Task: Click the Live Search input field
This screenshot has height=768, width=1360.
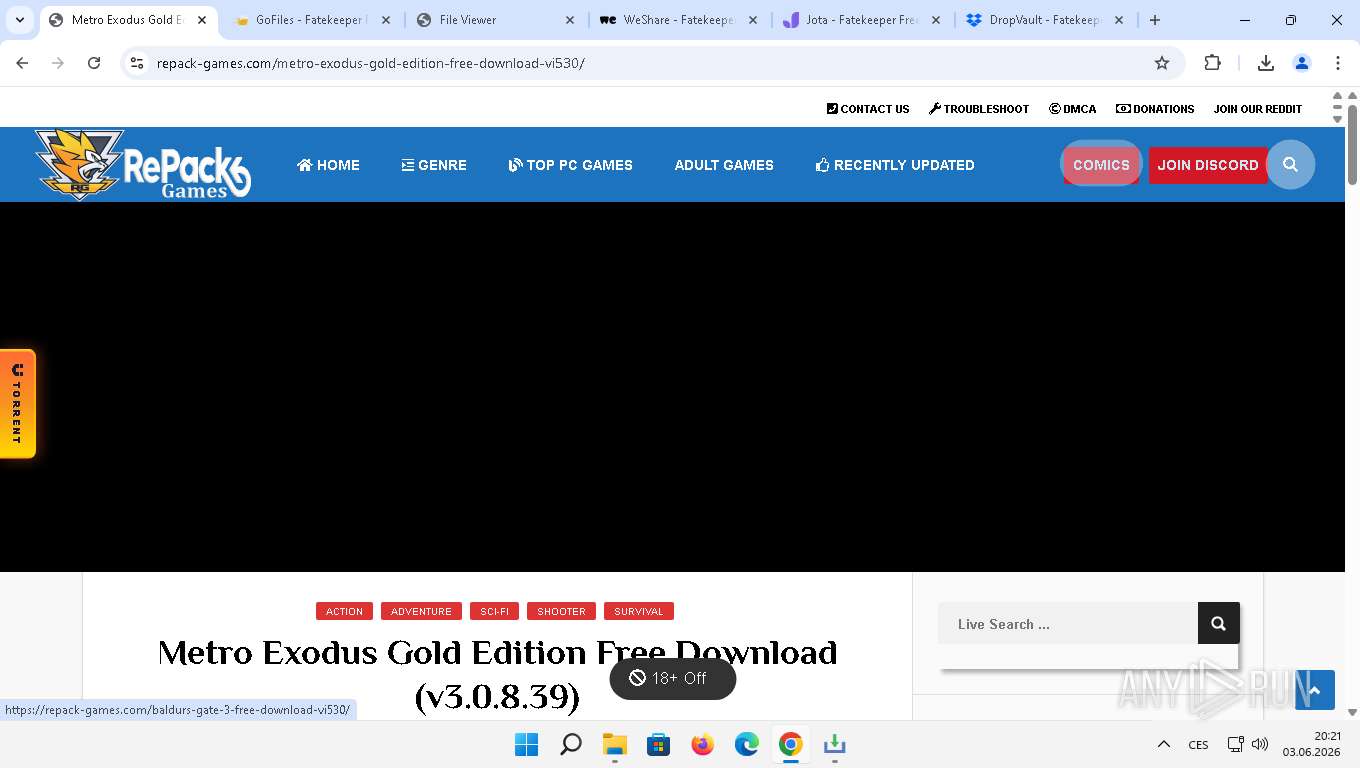Action: point(1067,623)
